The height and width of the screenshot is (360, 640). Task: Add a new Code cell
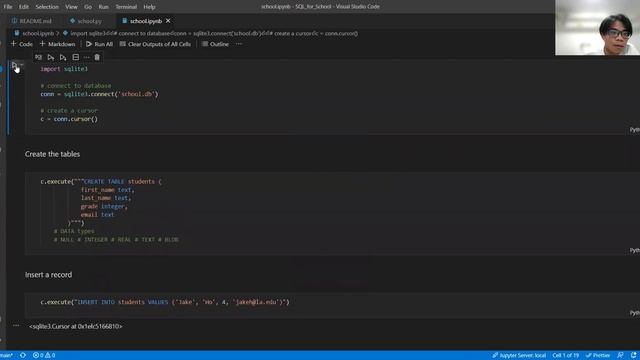coord(22,44)
